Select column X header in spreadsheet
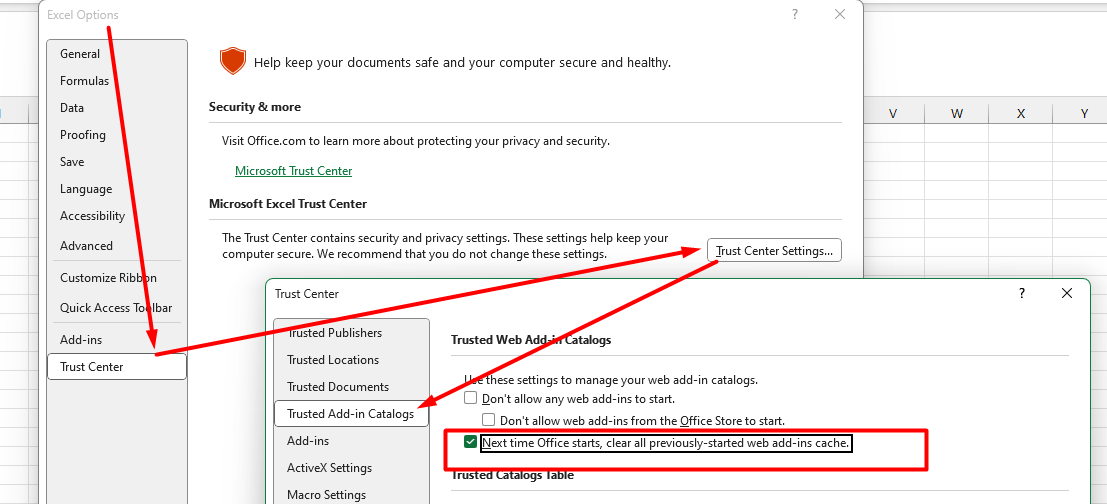 pos(1021,114)
